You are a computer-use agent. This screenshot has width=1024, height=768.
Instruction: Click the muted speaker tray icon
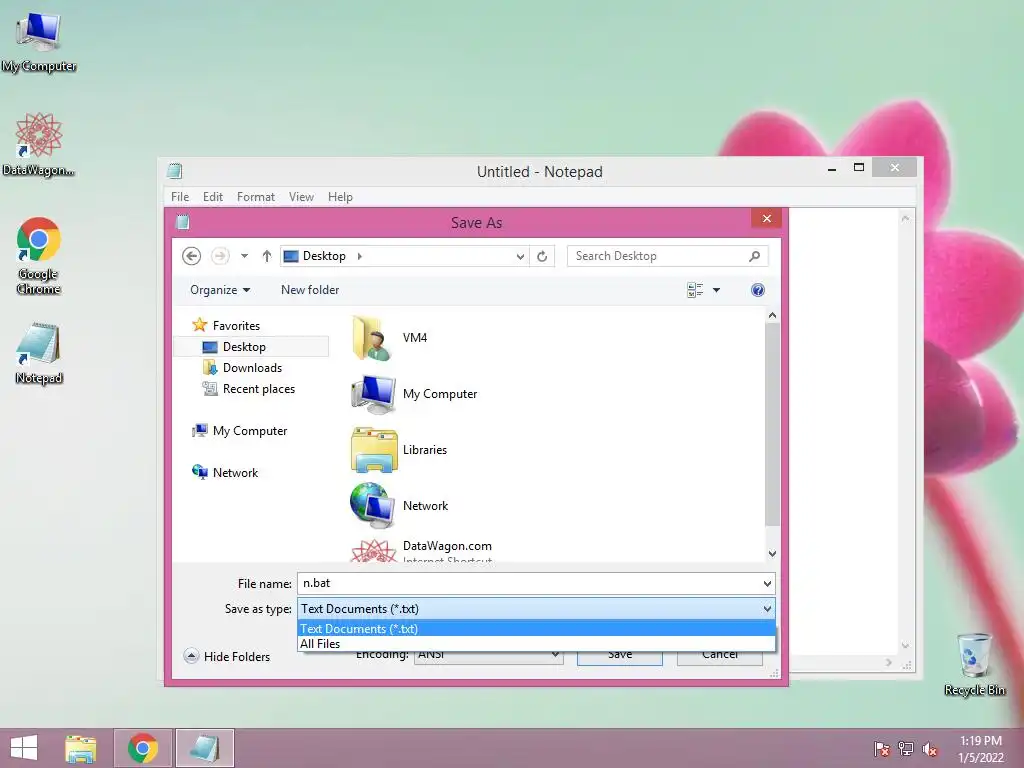(930, 749)
